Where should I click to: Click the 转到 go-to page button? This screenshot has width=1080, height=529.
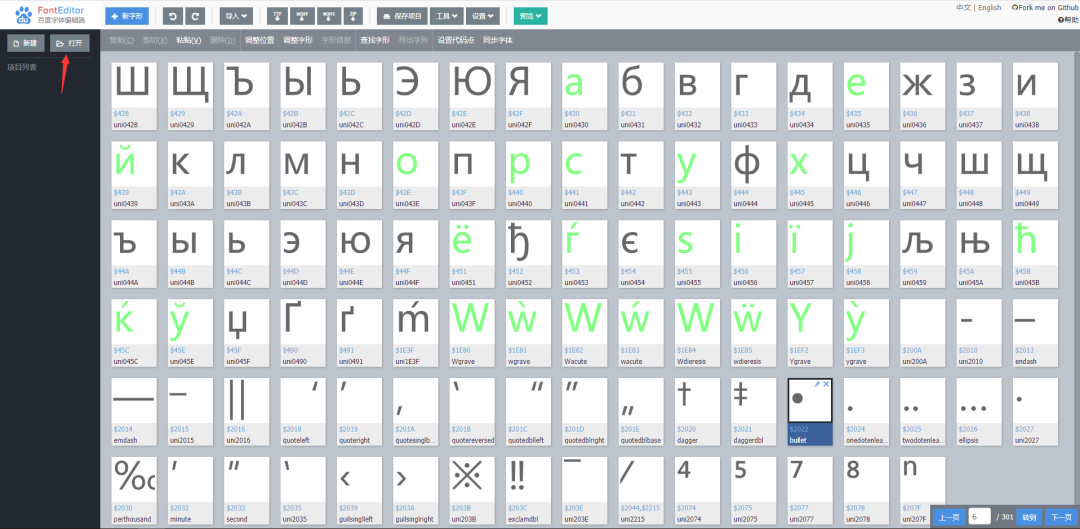(x=1029, y=517)
